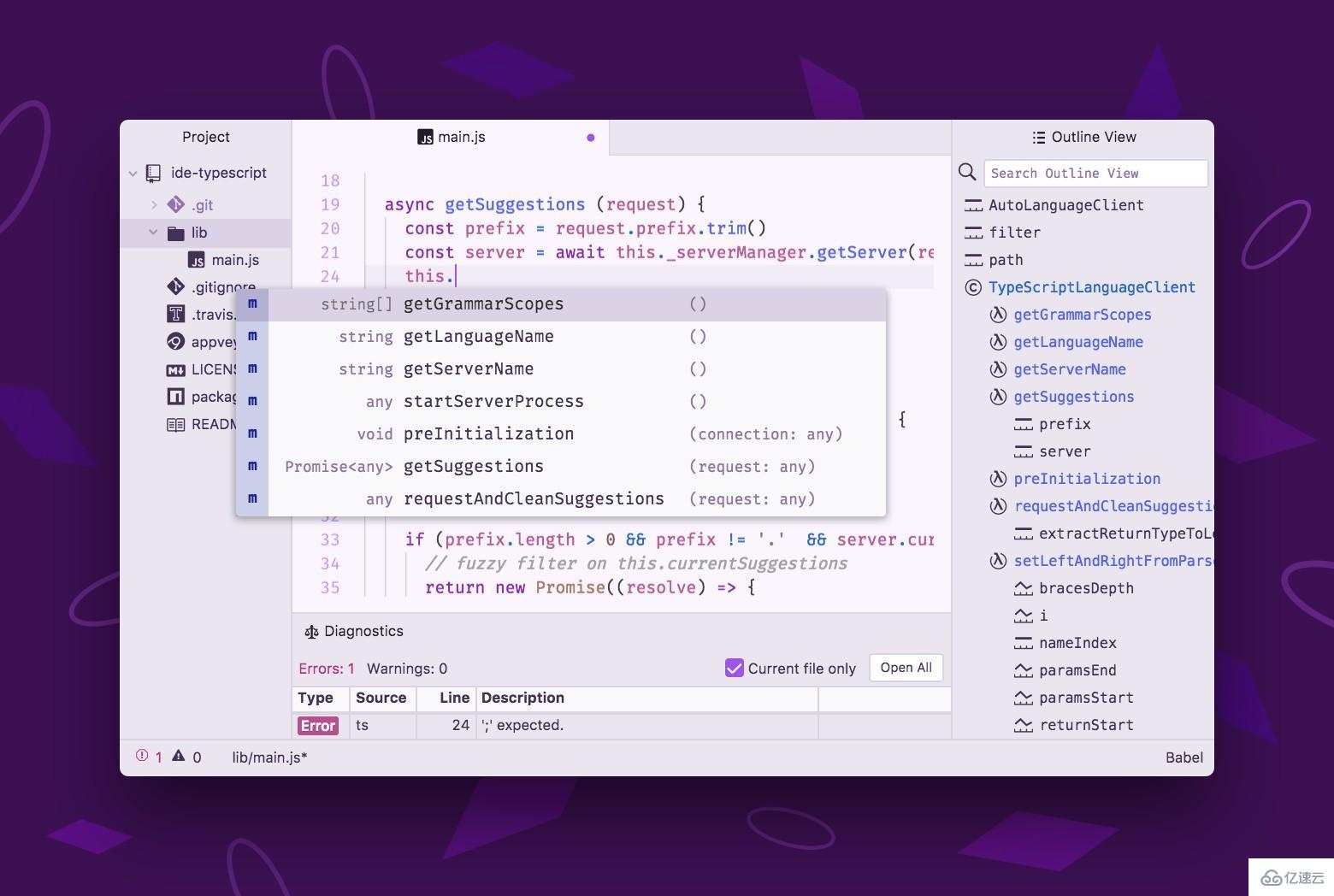
Task: Click the Diagnostics scale icon
Action: coord(311,632)
